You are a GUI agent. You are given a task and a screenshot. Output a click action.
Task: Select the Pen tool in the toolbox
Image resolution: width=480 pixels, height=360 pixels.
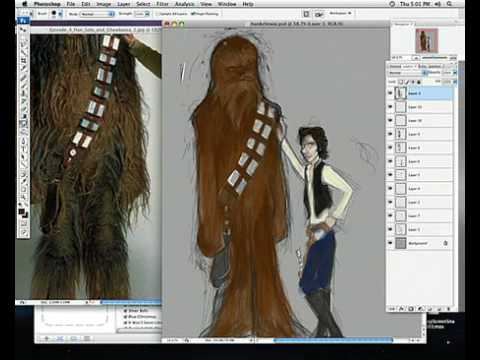[24, 140]
